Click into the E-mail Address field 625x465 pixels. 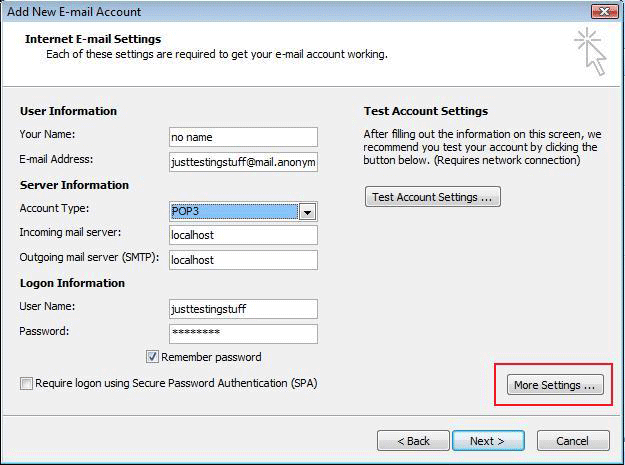(243, 161)
